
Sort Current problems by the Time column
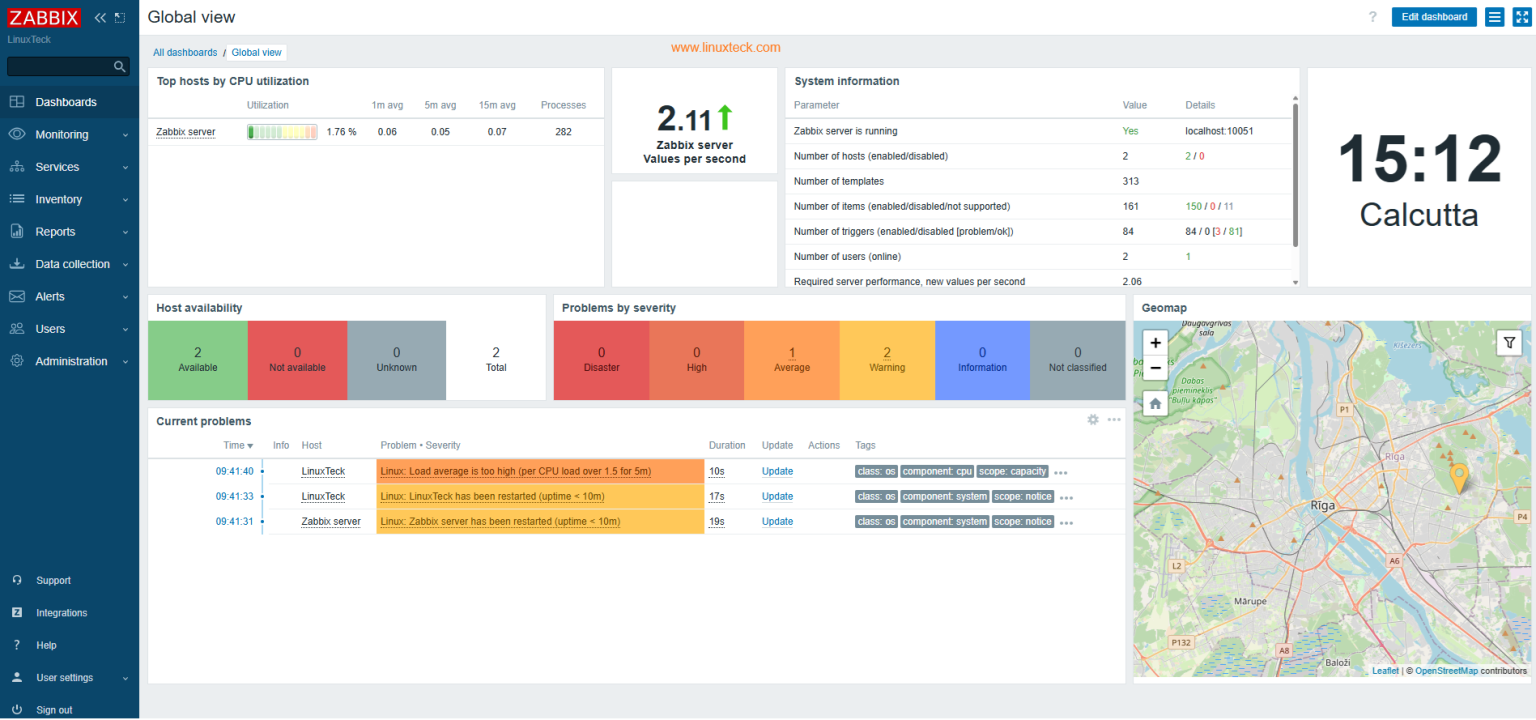[238, 445]
